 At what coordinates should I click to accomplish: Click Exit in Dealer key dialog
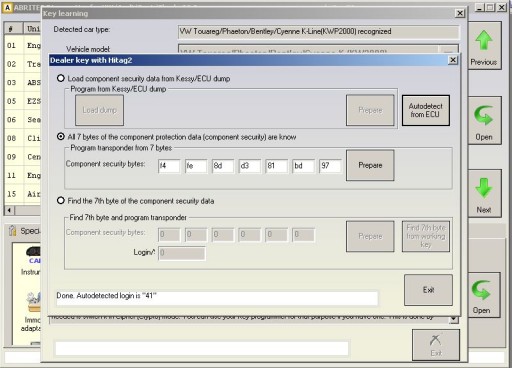click(428, 290)
